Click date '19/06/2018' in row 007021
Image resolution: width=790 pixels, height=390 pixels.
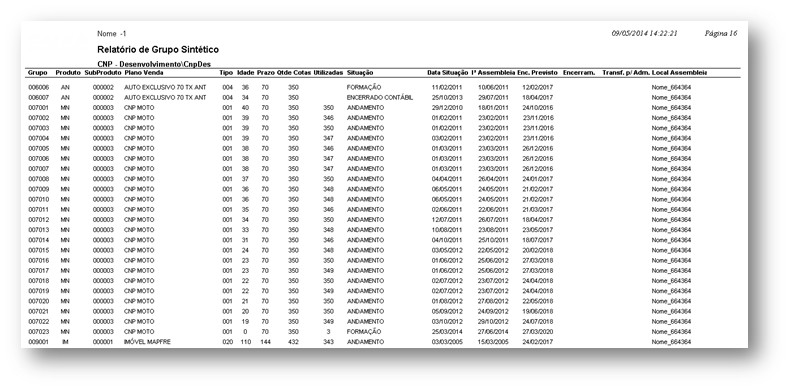538,311
